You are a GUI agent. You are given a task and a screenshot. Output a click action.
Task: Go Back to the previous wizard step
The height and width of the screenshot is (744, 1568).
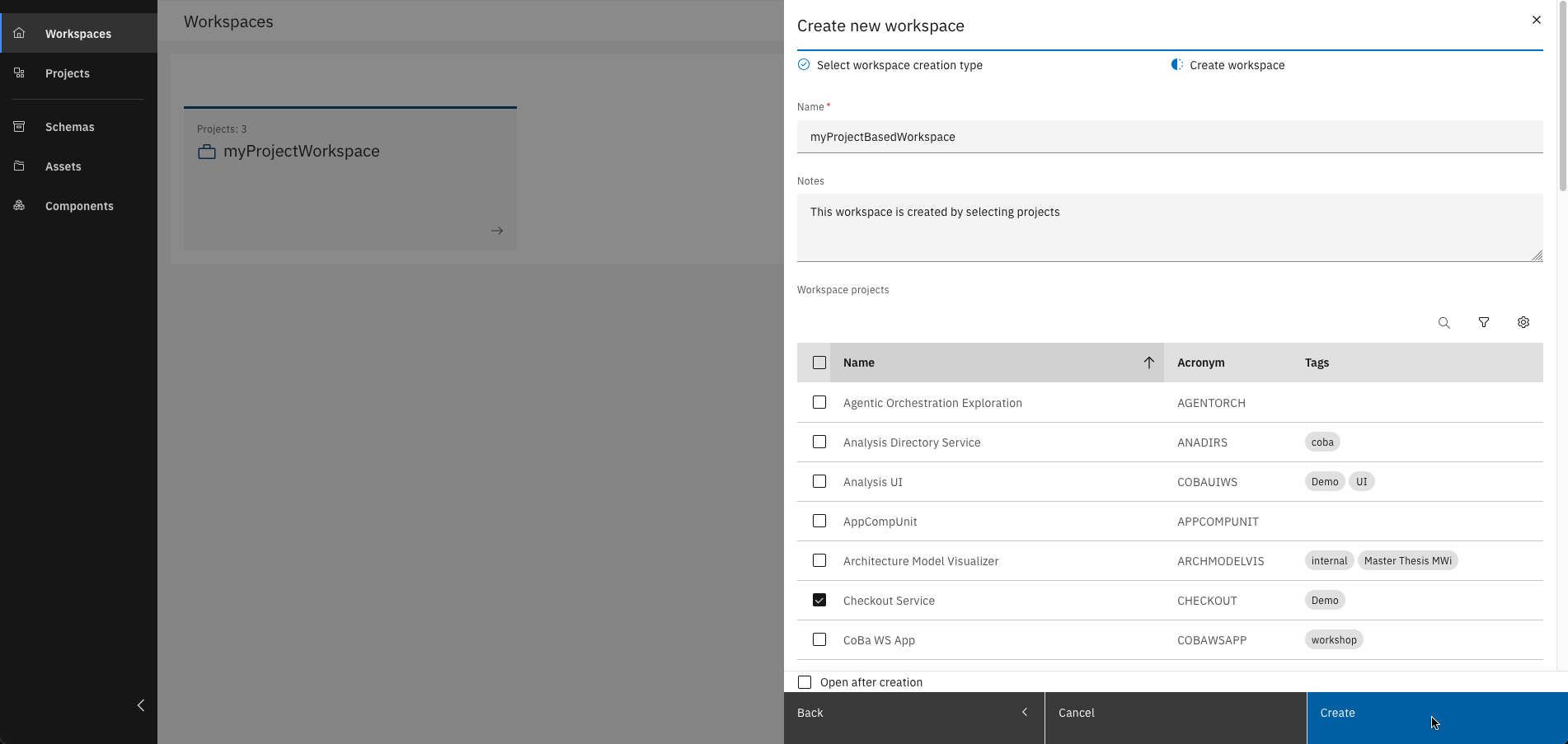[913, 714]
